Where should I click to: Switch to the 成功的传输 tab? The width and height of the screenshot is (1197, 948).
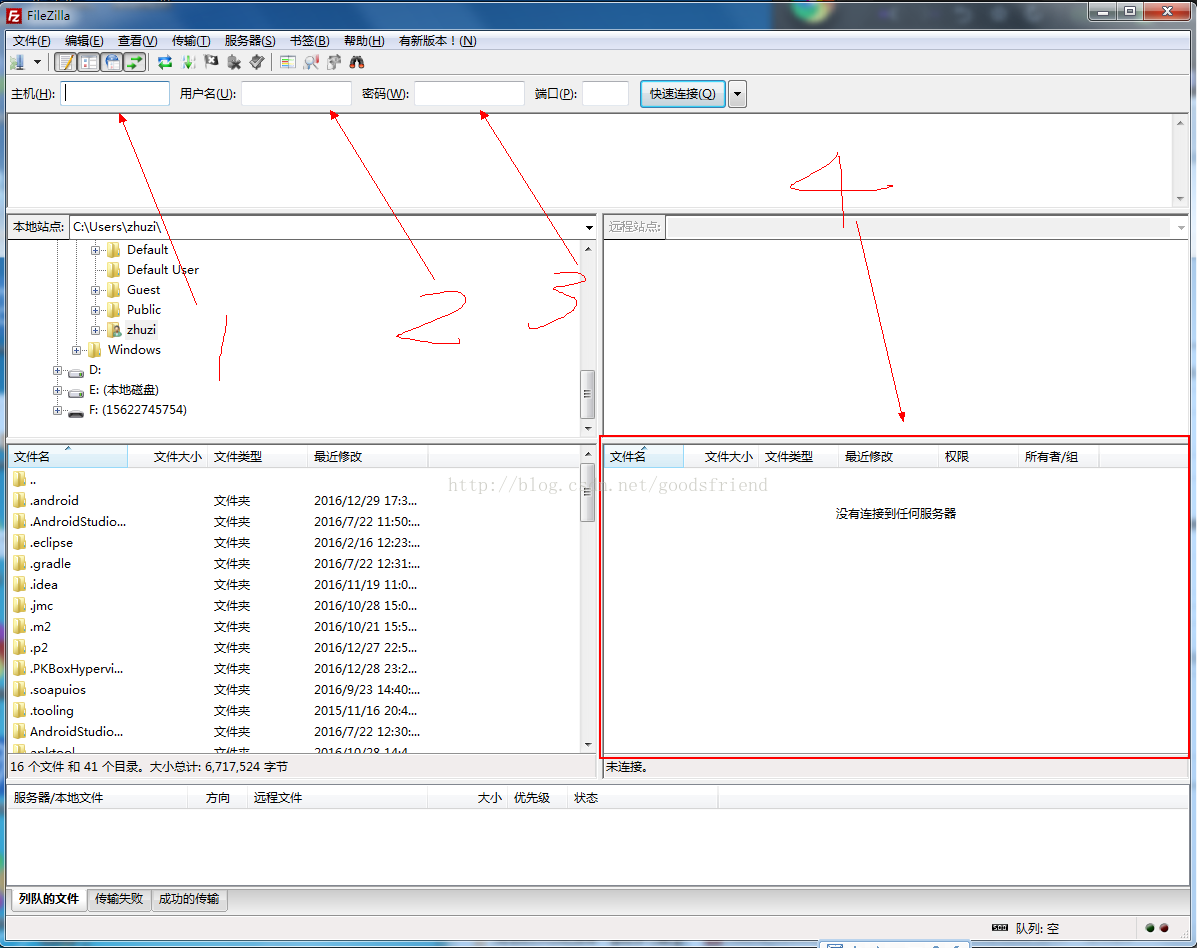pos(189,899)
